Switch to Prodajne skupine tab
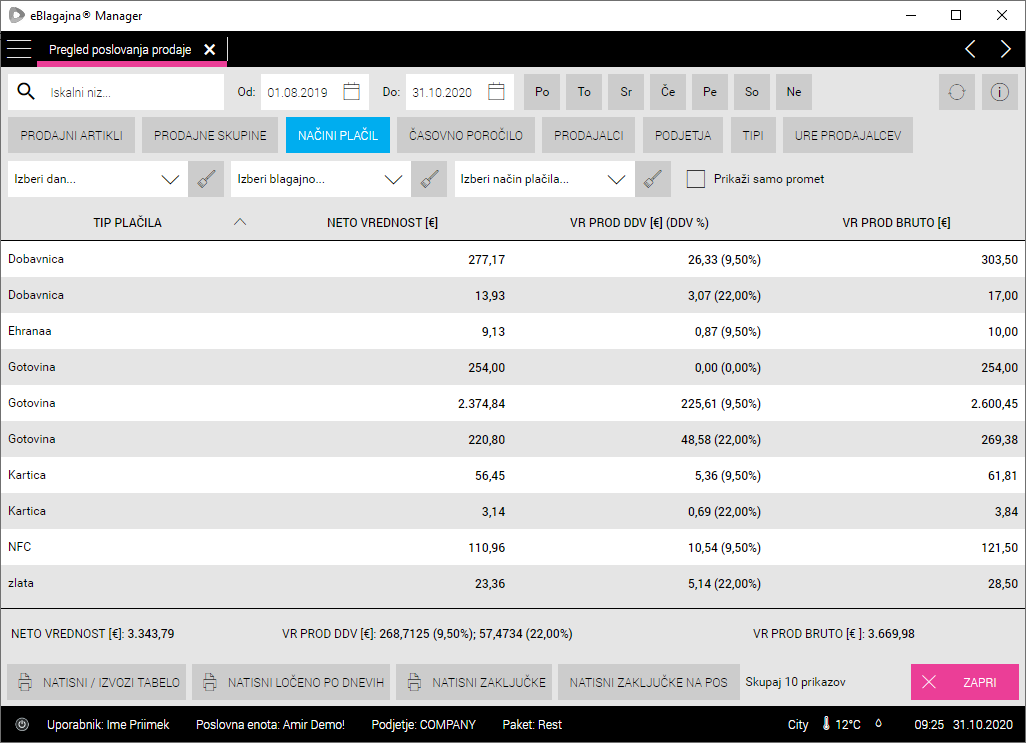 point(210,135)
